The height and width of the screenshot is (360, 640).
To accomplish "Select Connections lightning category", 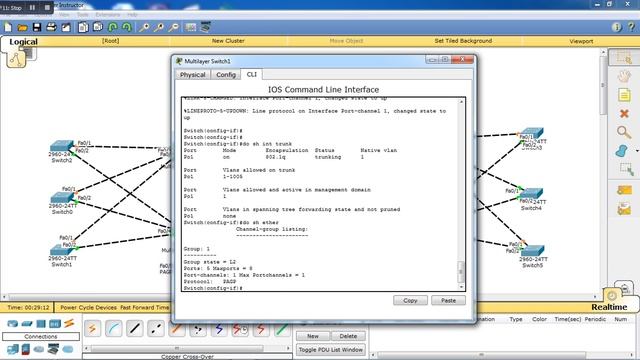I will (69, 323).
